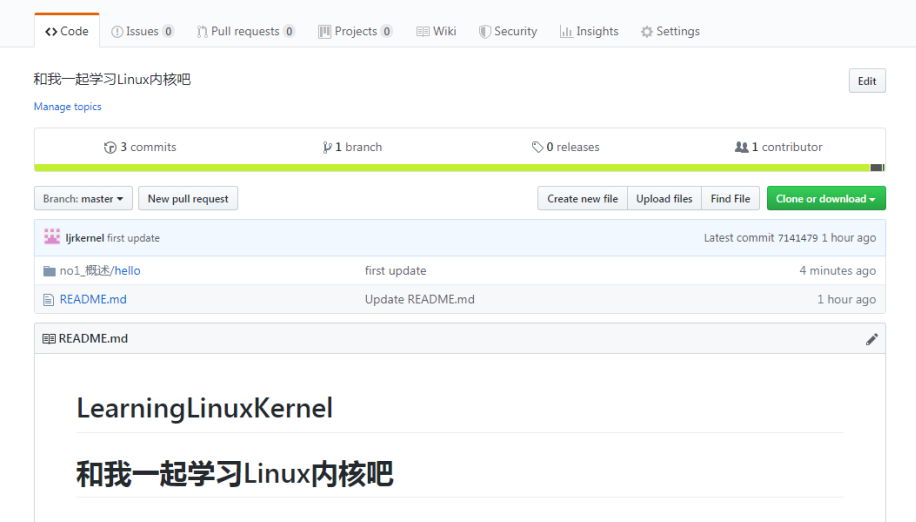Click the pencil icon to edit README
This screenshot has height=522, width=916.
pyautogui.click(x=872, y=339)
